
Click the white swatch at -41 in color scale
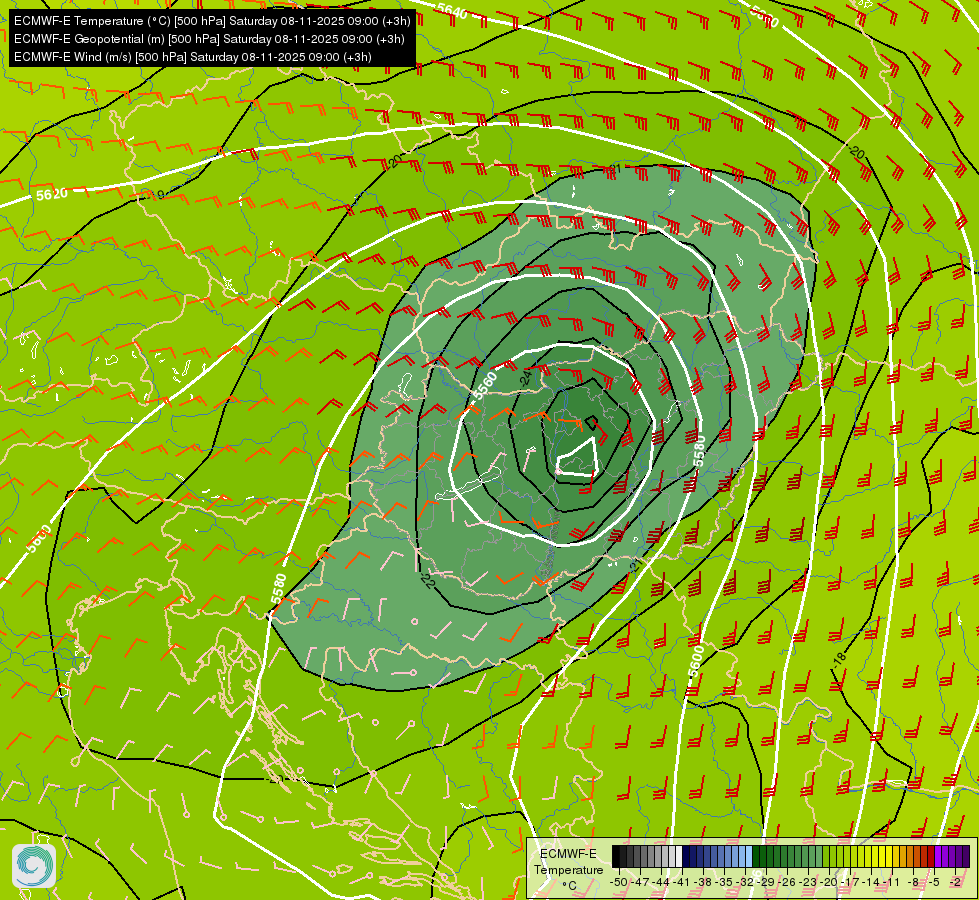(x=679, y=856)
